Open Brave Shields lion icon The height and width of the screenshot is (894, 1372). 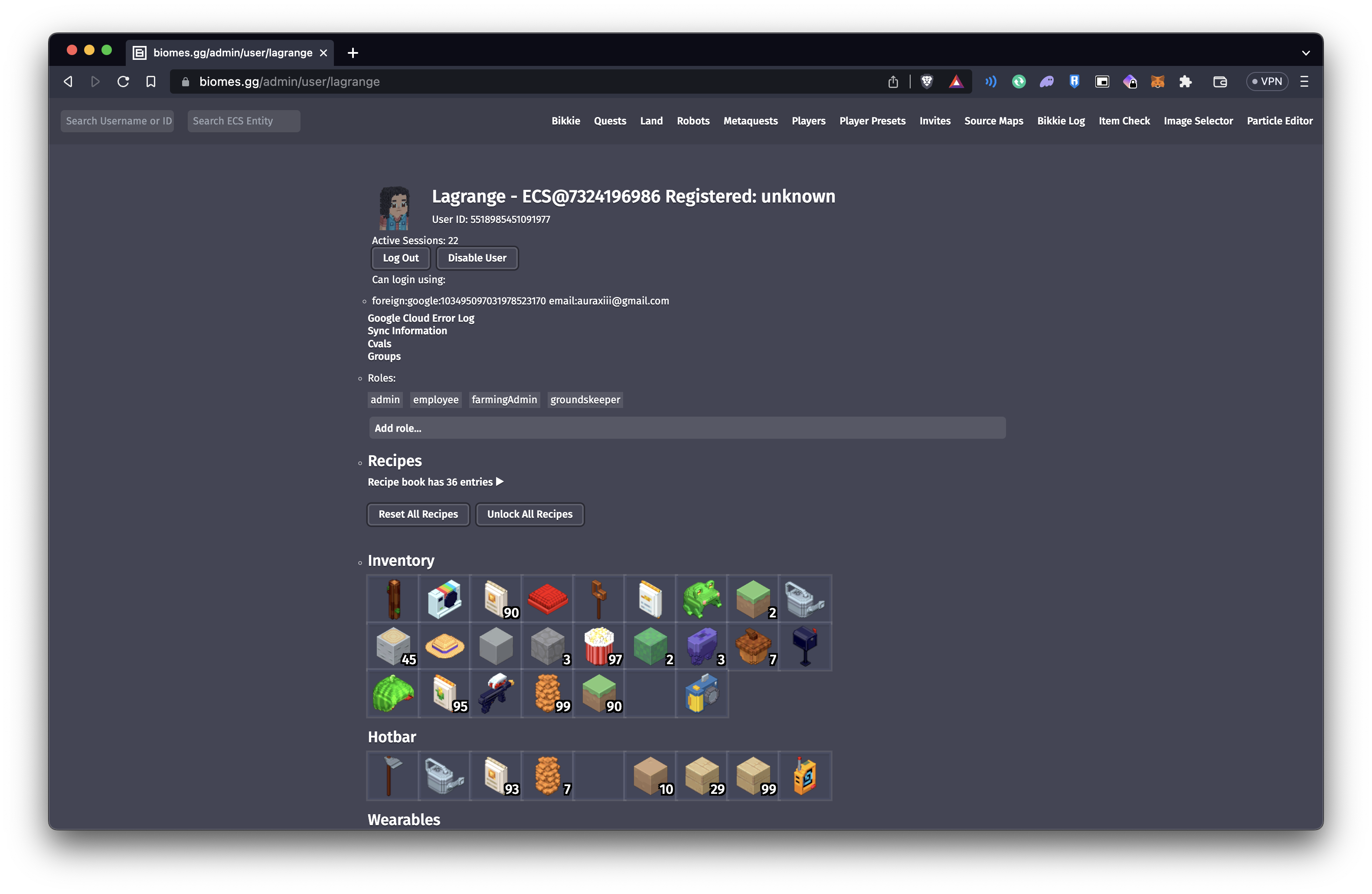(927, 82)
